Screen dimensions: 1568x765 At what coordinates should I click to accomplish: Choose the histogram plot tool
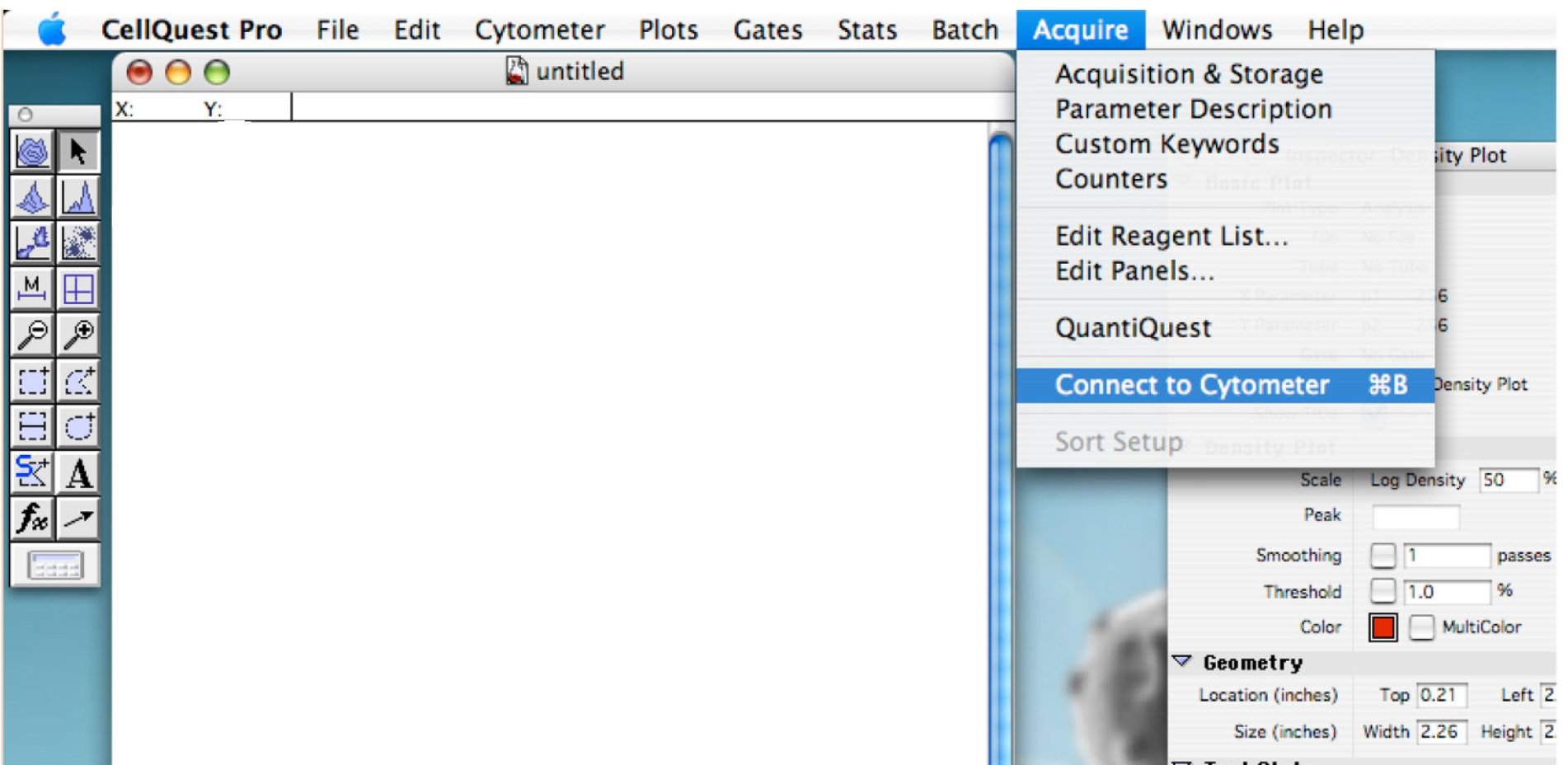click(78, 197)
